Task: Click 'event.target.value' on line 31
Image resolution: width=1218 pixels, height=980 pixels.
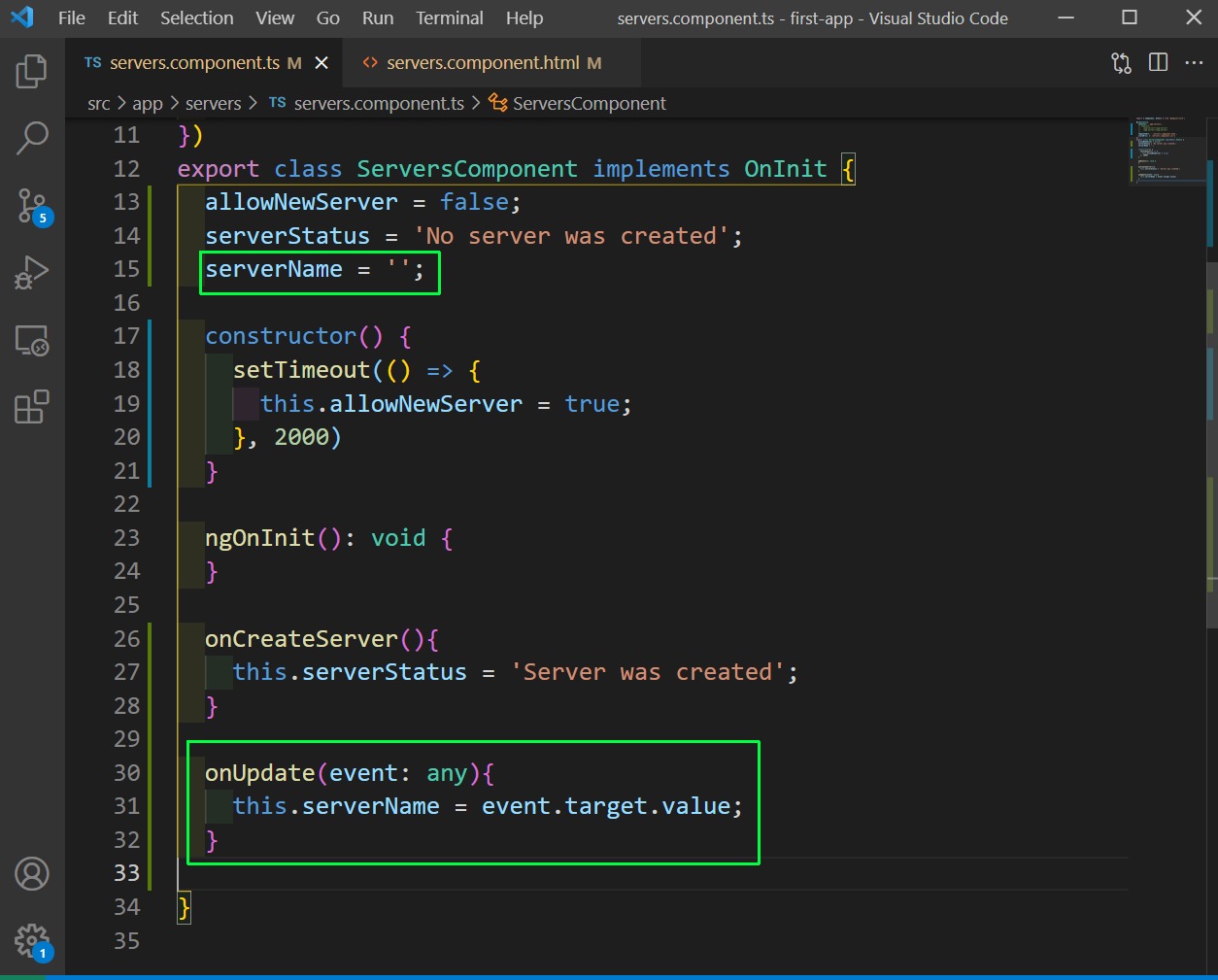Action: click(606, 806)
